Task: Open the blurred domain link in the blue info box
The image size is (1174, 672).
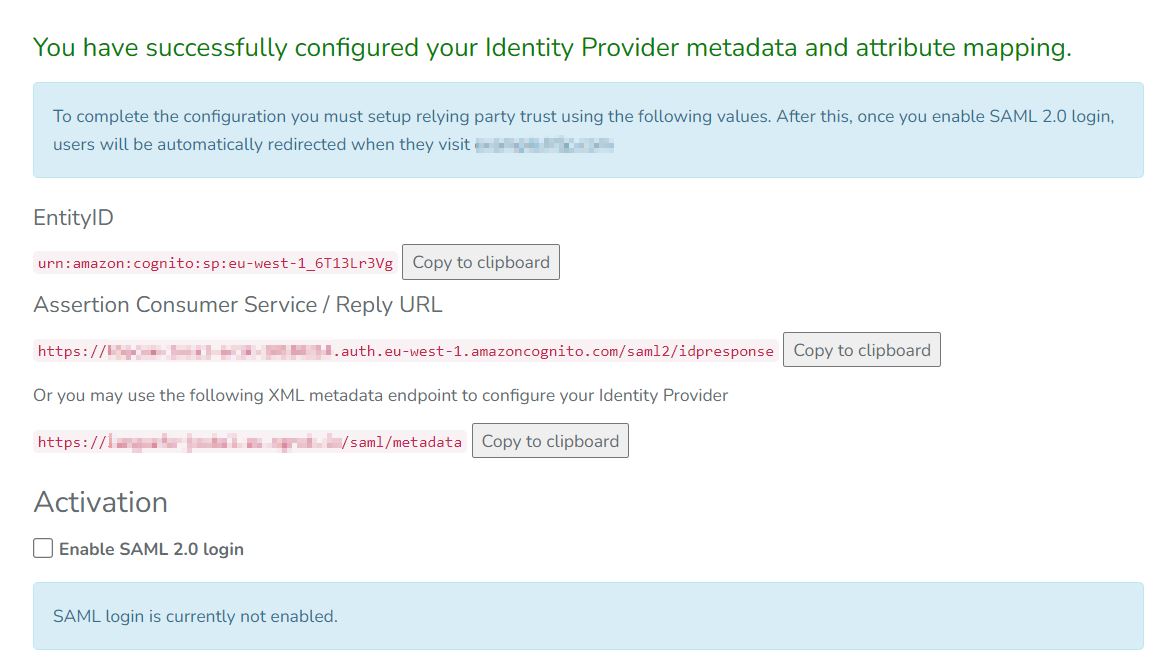Action: 544,144
